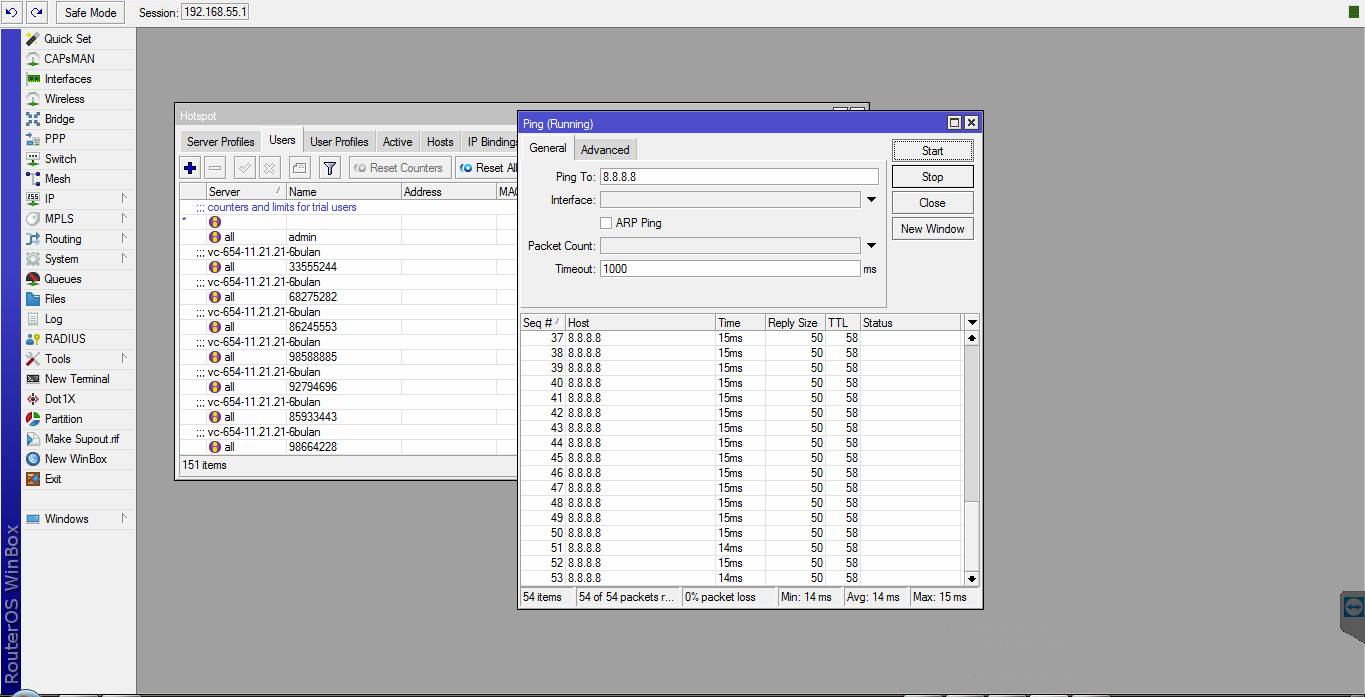This screenshot has height=697, width=1365.
Task: Open the filter funnel in Hotspot toolbar
Action: tap(330, 168)
